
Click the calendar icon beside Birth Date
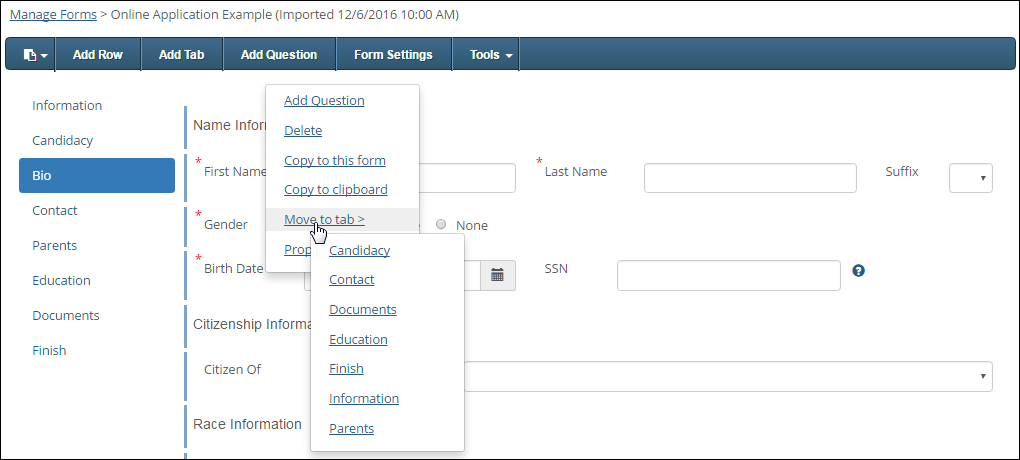(x=498, y=274)
